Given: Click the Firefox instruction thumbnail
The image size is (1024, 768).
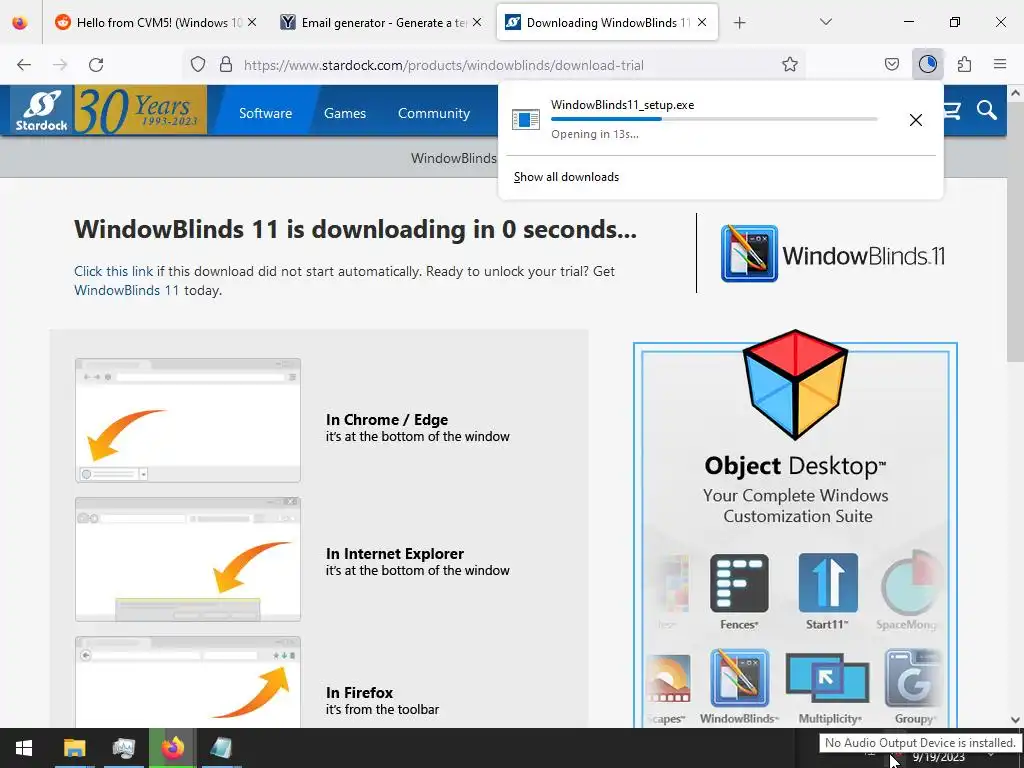Looking at the screenshot, I should pyautogui.click(x=188, y=682).
